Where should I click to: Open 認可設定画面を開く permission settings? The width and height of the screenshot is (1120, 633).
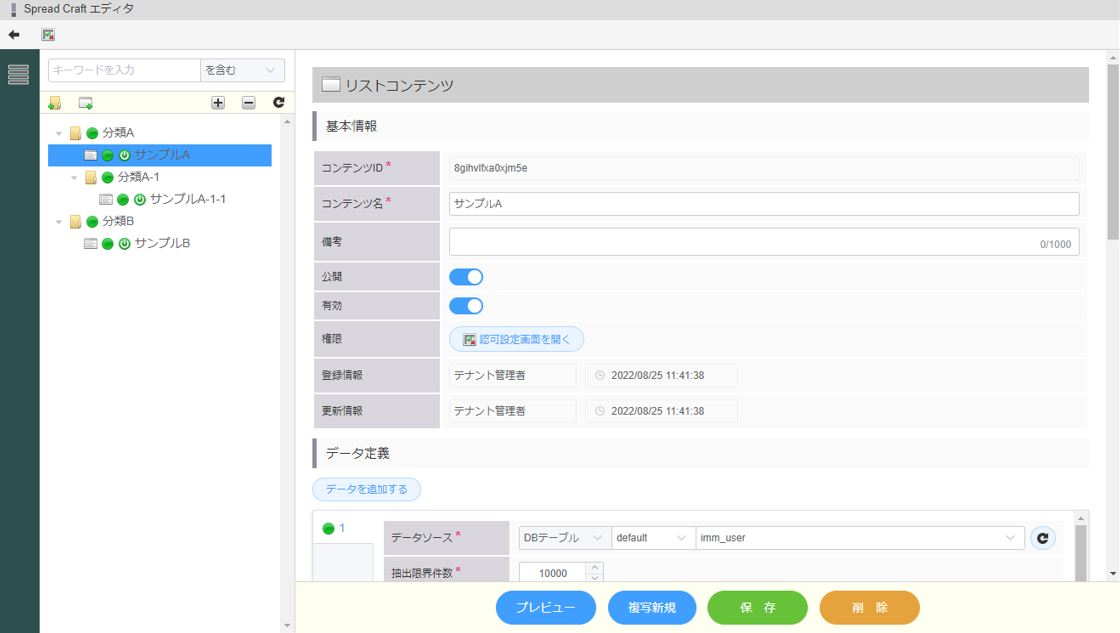[x=516, y=339]
